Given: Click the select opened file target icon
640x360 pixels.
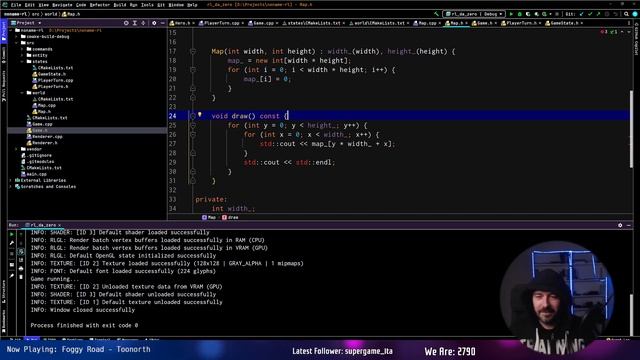Looking at the screenshot, I should 126,23.
